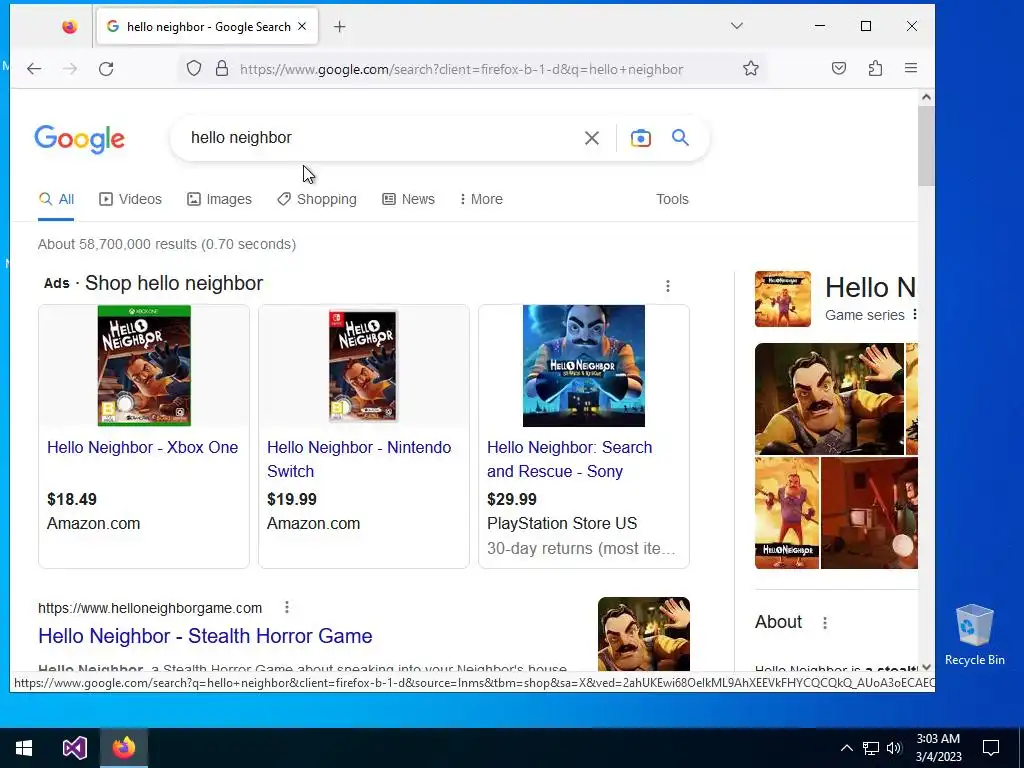Open the Firefox View icon
Image resolution: width=1024 pixels, height=768 pixels.
pos(69,27)
